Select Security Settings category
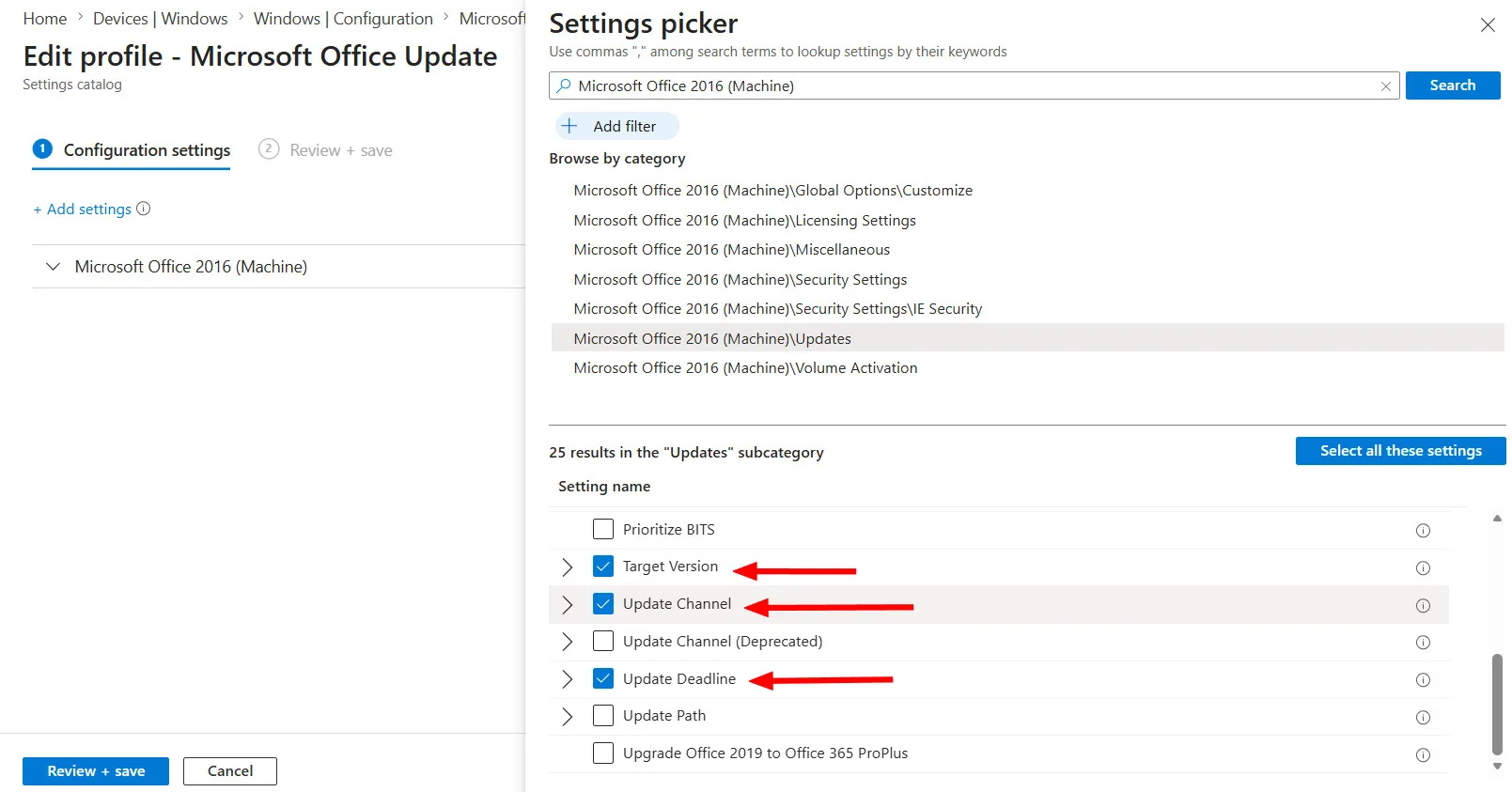This screenshot has height=792, width=1512. 740,280
